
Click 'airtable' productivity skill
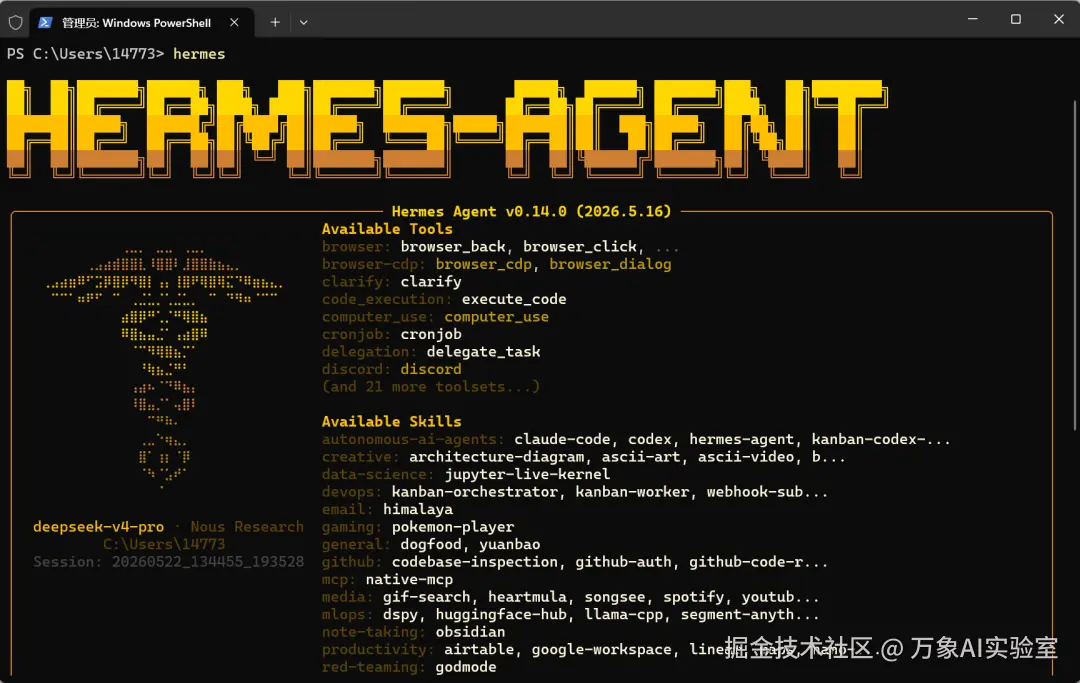point(479,650)
